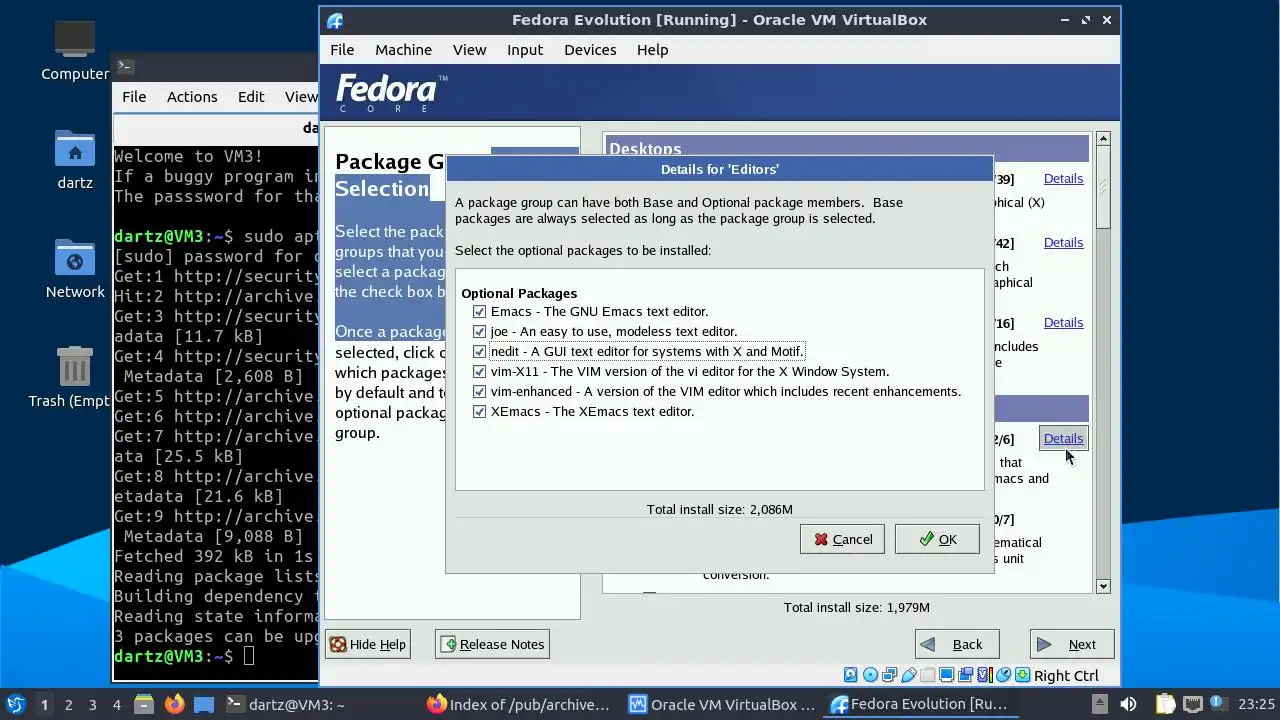
Task: Click OK in the Editors details dialog
Action: pos(937,539)
